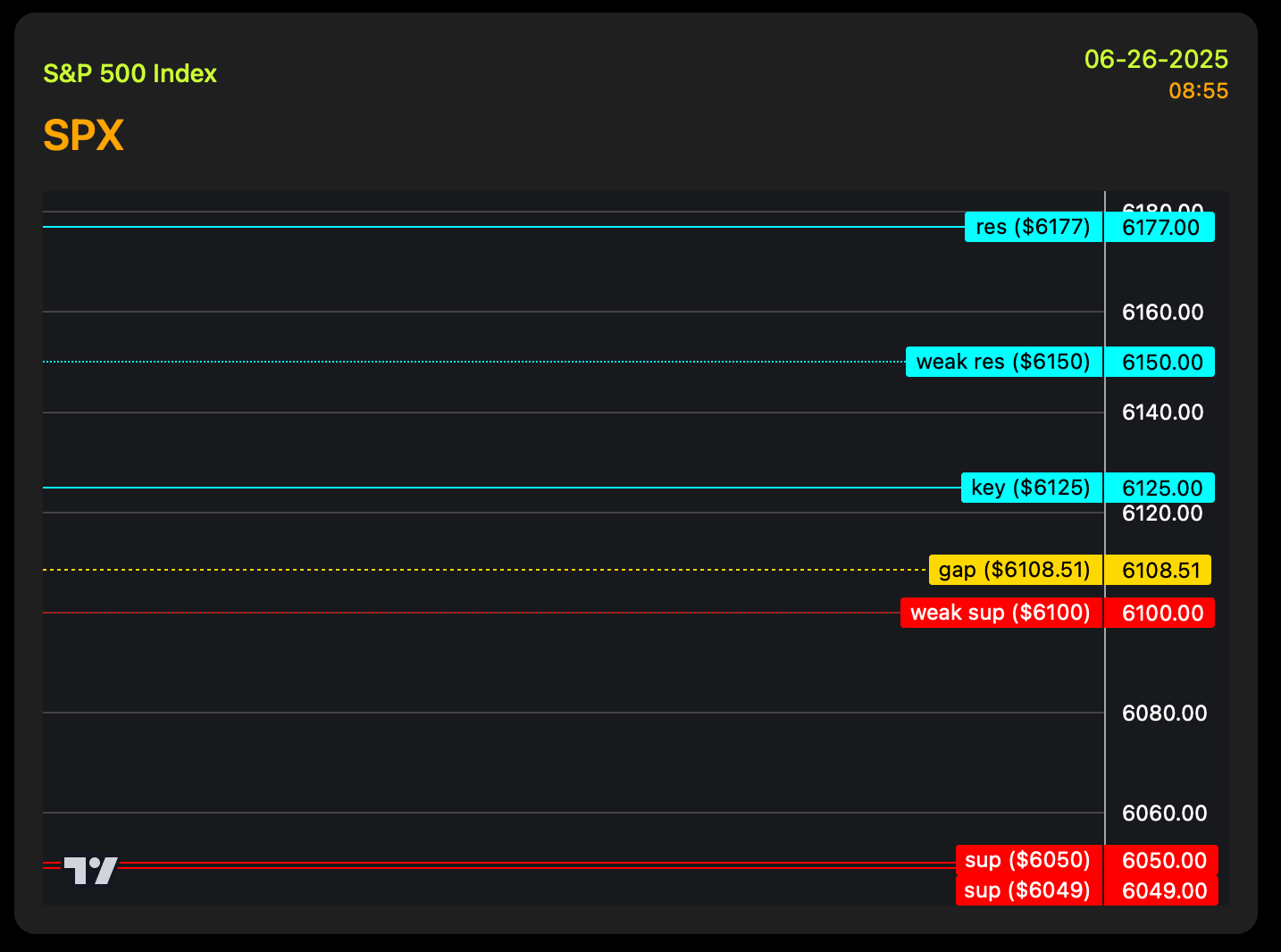Screen dimensions: 1281x952
Task: Select the sup ($6049) line label
Action: click(1029, 890)
